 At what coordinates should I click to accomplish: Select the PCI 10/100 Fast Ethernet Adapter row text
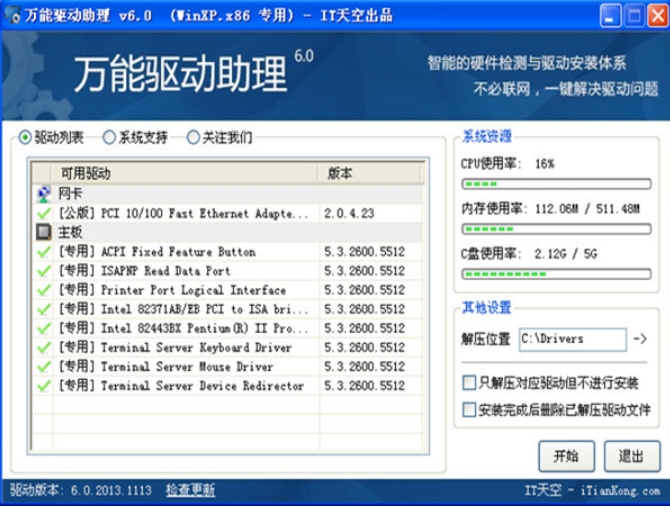(183, 213)
